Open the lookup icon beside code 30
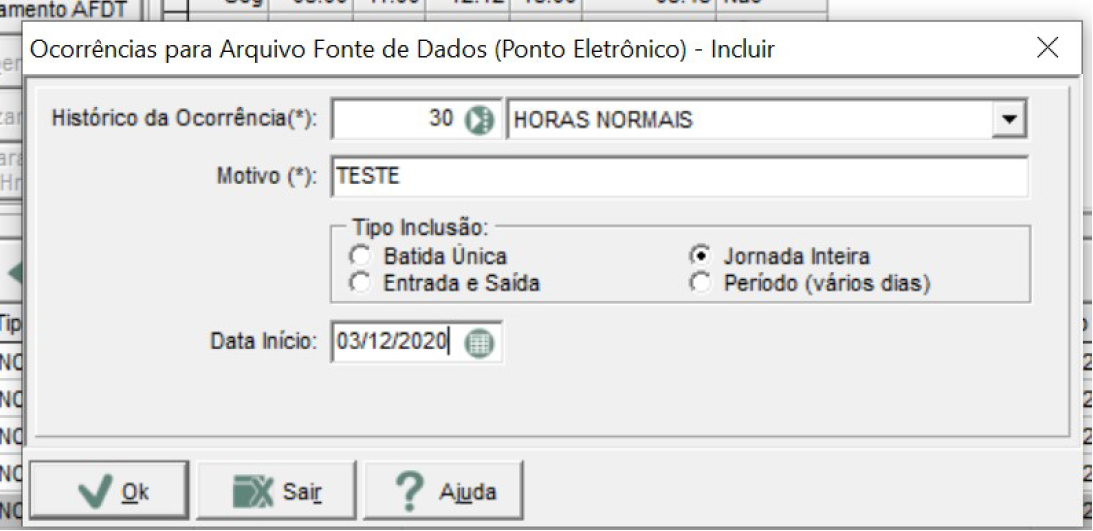The height and width of the screenshot is (531, 1093). (479, 120)
